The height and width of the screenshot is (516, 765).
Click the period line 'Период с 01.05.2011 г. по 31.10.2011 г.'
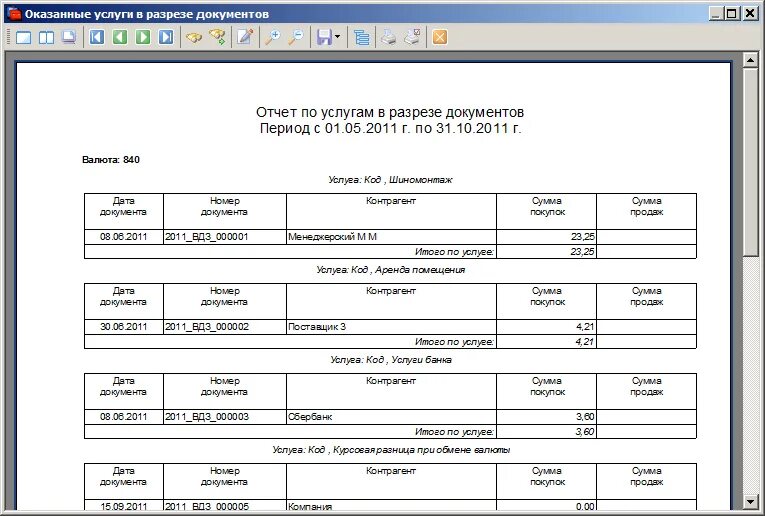390,128
